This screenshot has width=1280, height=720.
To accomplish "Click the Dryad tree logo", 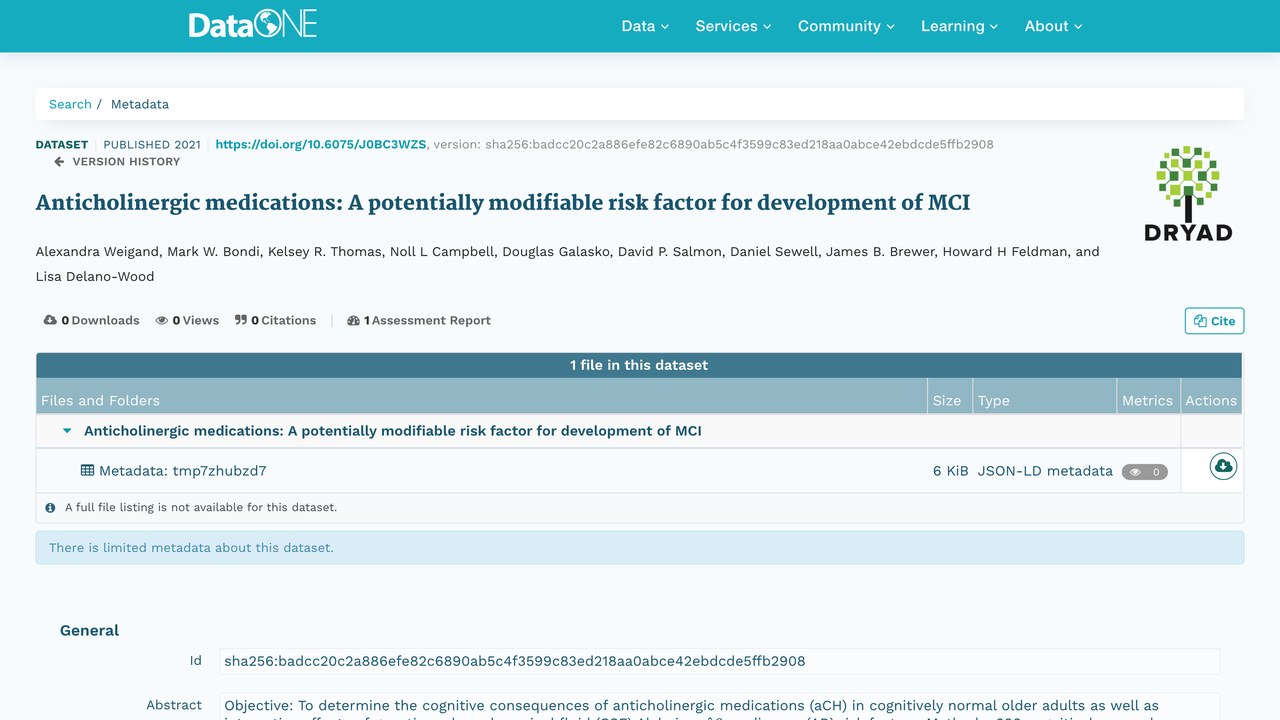I will pyautogui.click(x=1188, y=193).
